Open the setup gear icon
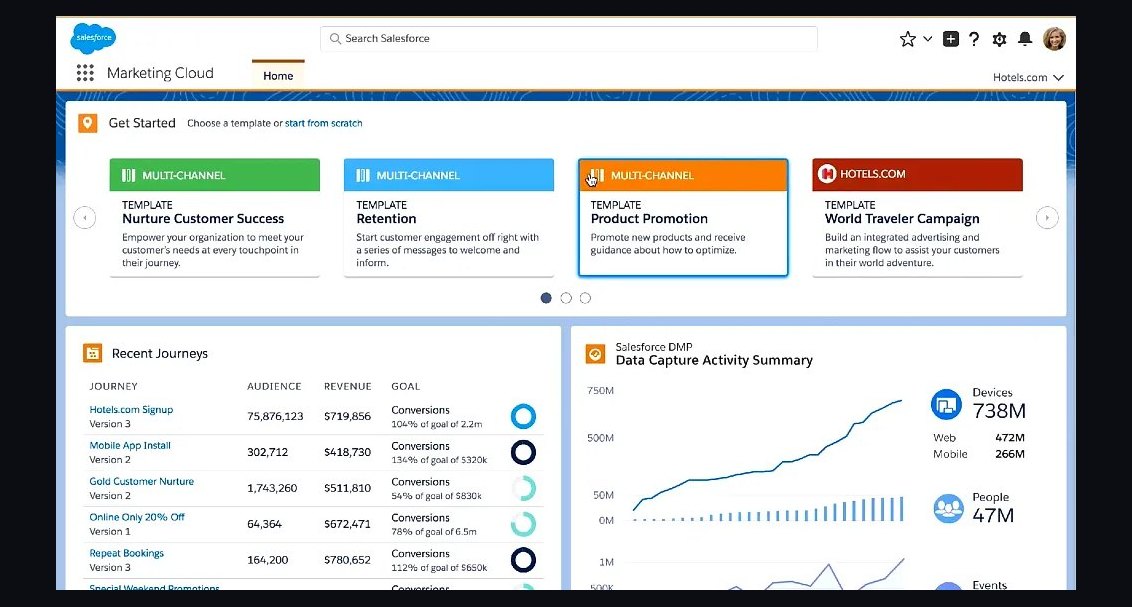 pos(999,39)
